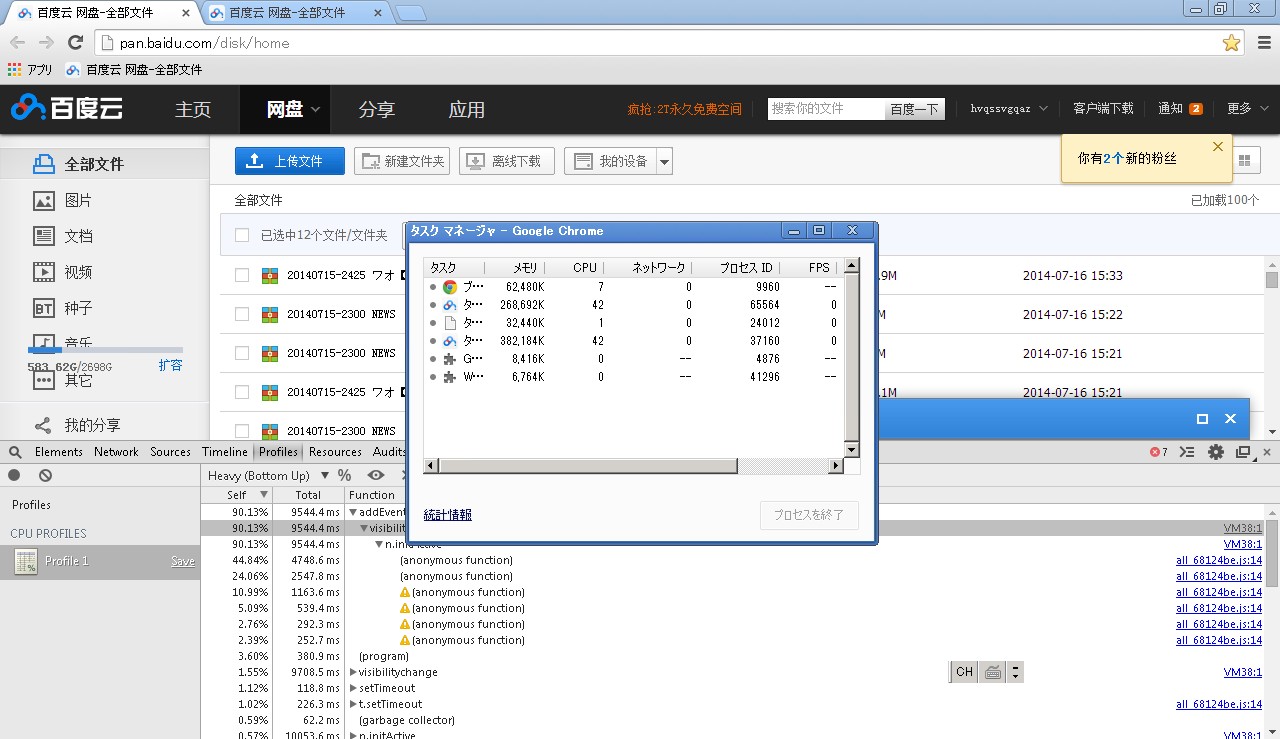Click the 583.62G storage usage bar
Image resolution: width=1280 pixels, height=739 pixels.
(105, 350)
